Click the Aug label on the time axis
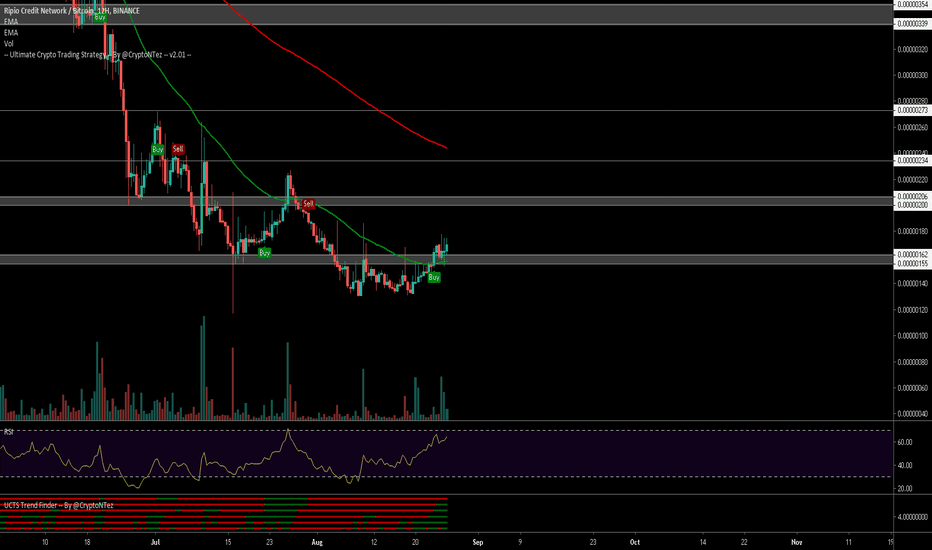The height and width of the screenshot is (550, 932). [317, 542]
